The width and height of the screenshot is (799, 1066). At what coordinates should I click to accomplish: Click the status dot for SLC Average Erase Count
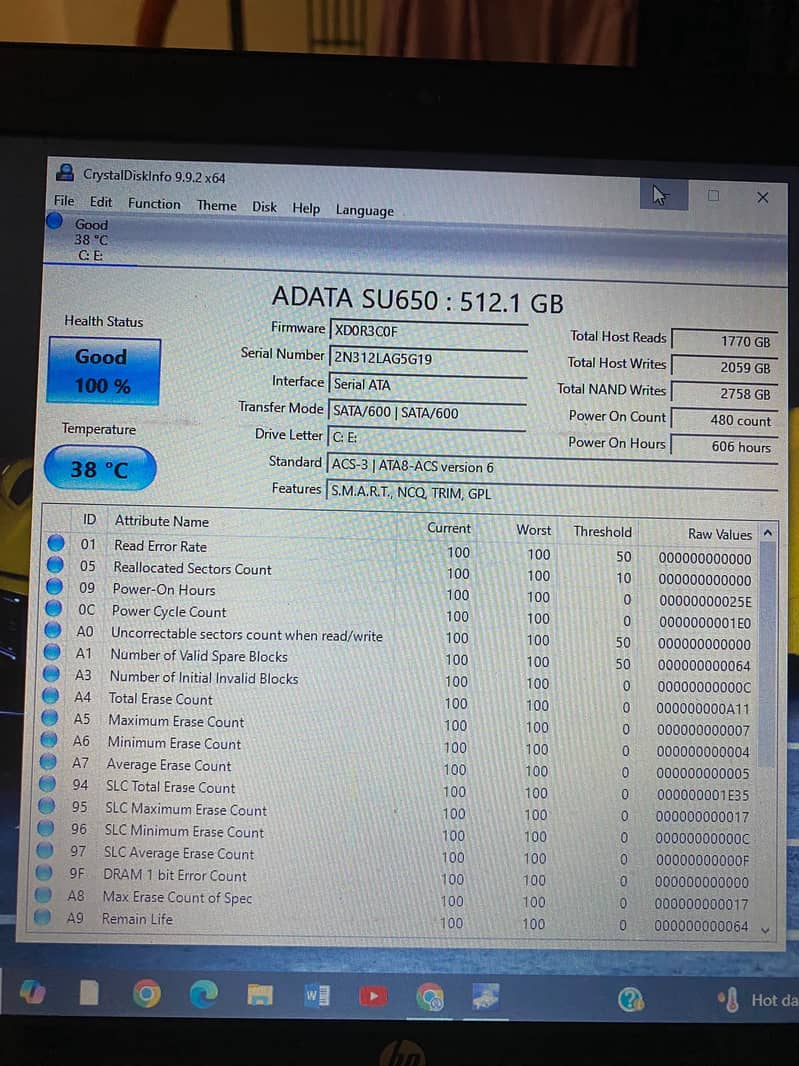pyautogui.click(x=45, y=850)
